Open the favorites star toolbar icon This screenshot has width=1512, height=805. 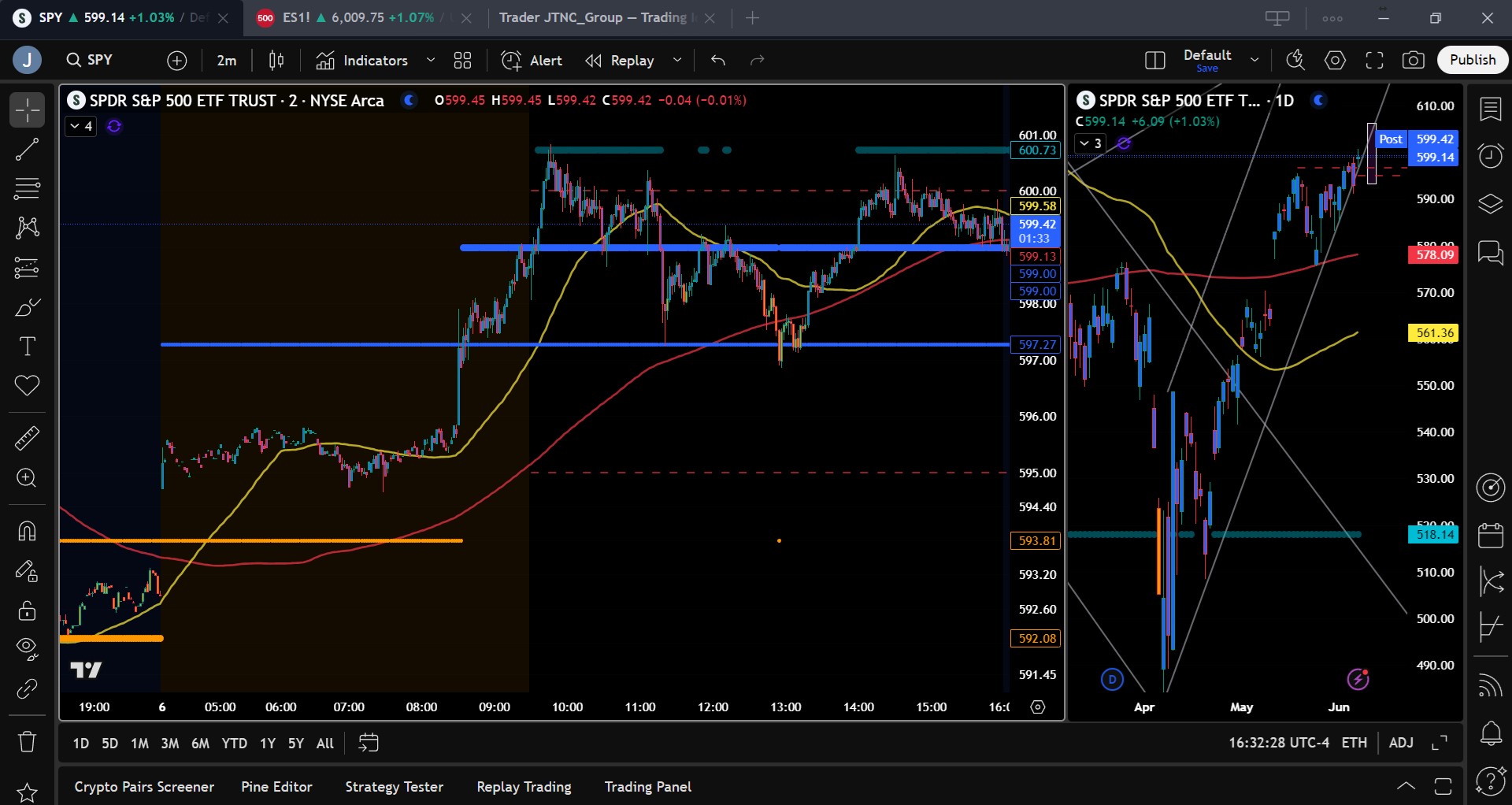[27, 792]
